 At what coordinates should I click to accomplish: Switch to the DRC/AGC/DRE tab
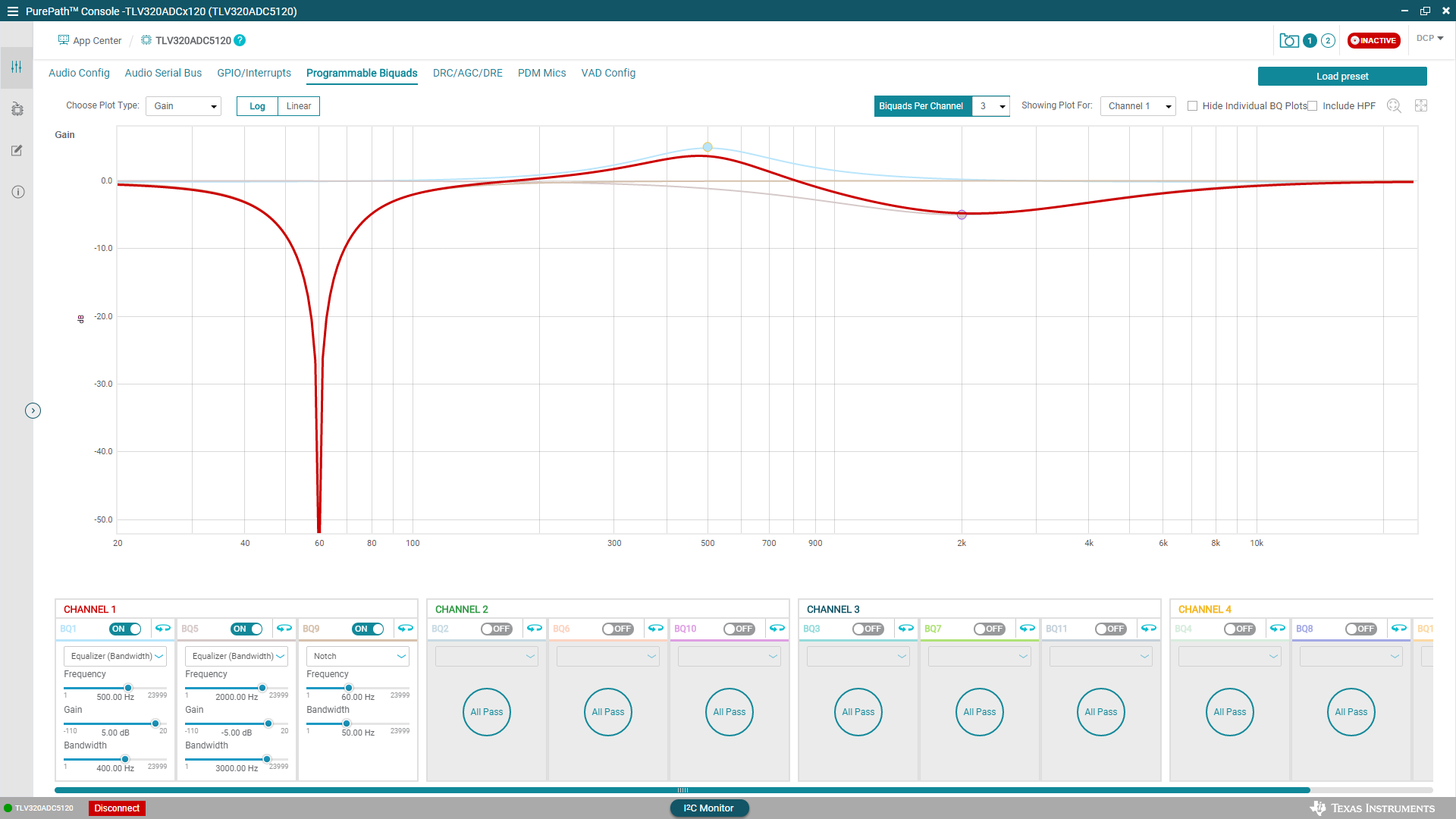click(x=467, y=73)
